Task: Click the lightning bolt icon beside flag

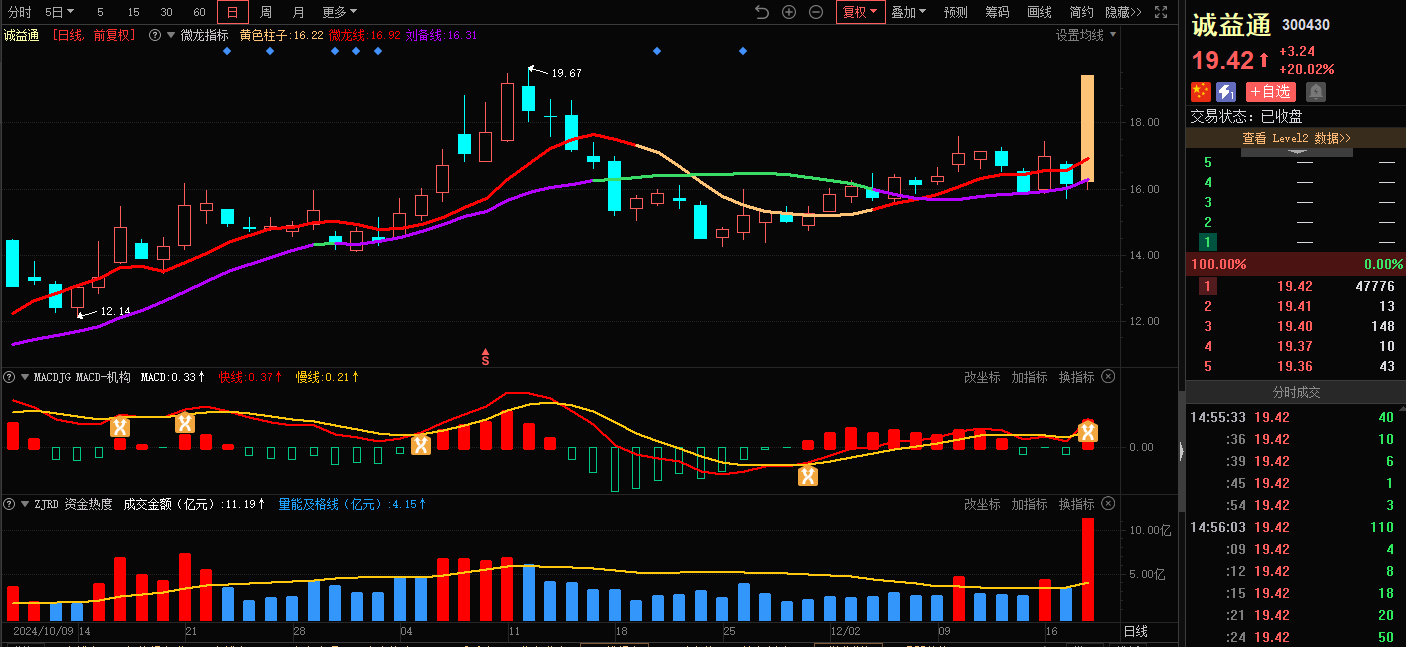Action: (x=1226, y=92)
